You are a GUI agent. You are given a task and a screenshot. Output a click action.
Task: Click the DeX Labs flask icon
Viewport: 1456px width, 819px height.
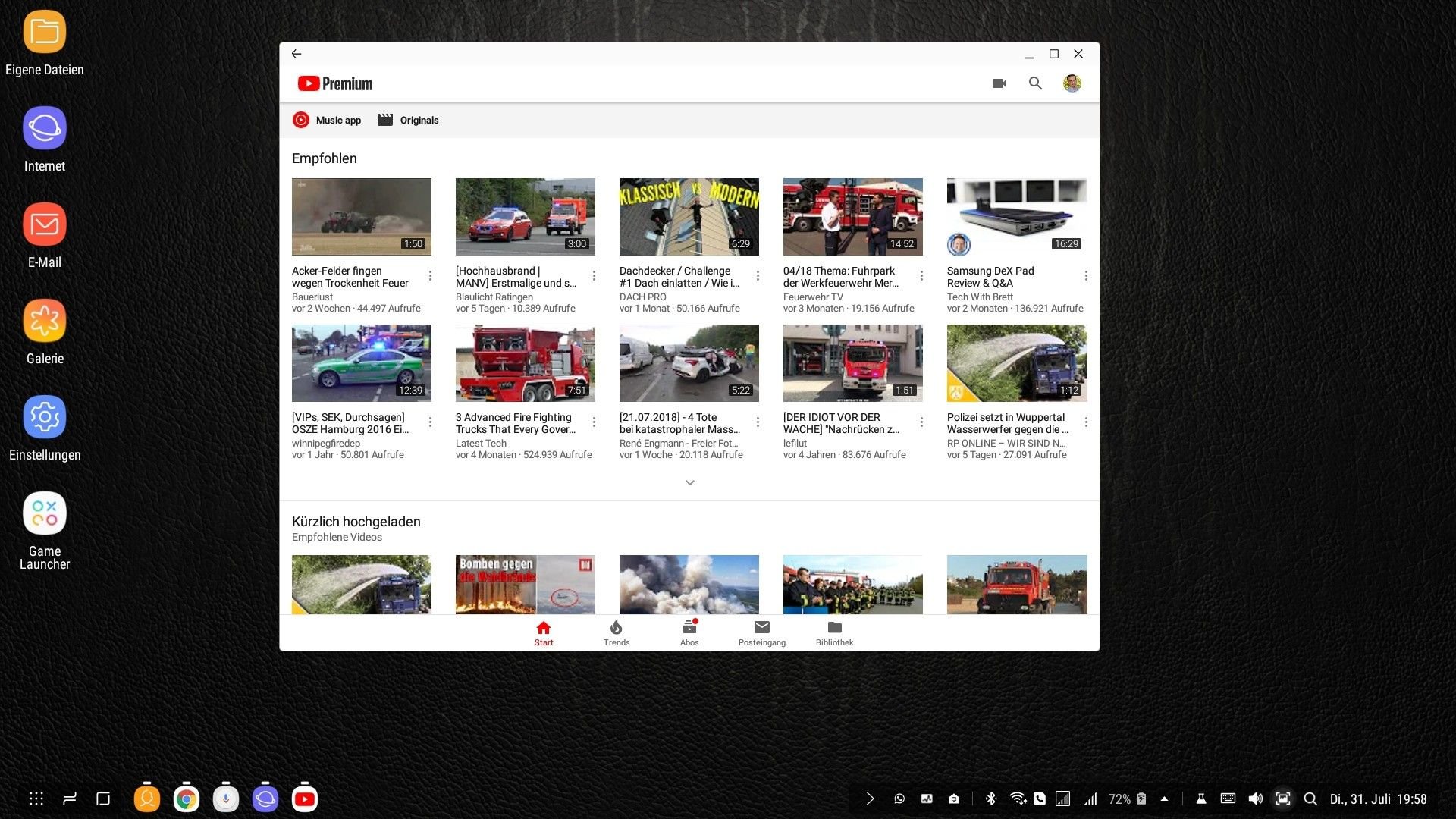point(1201,799)
